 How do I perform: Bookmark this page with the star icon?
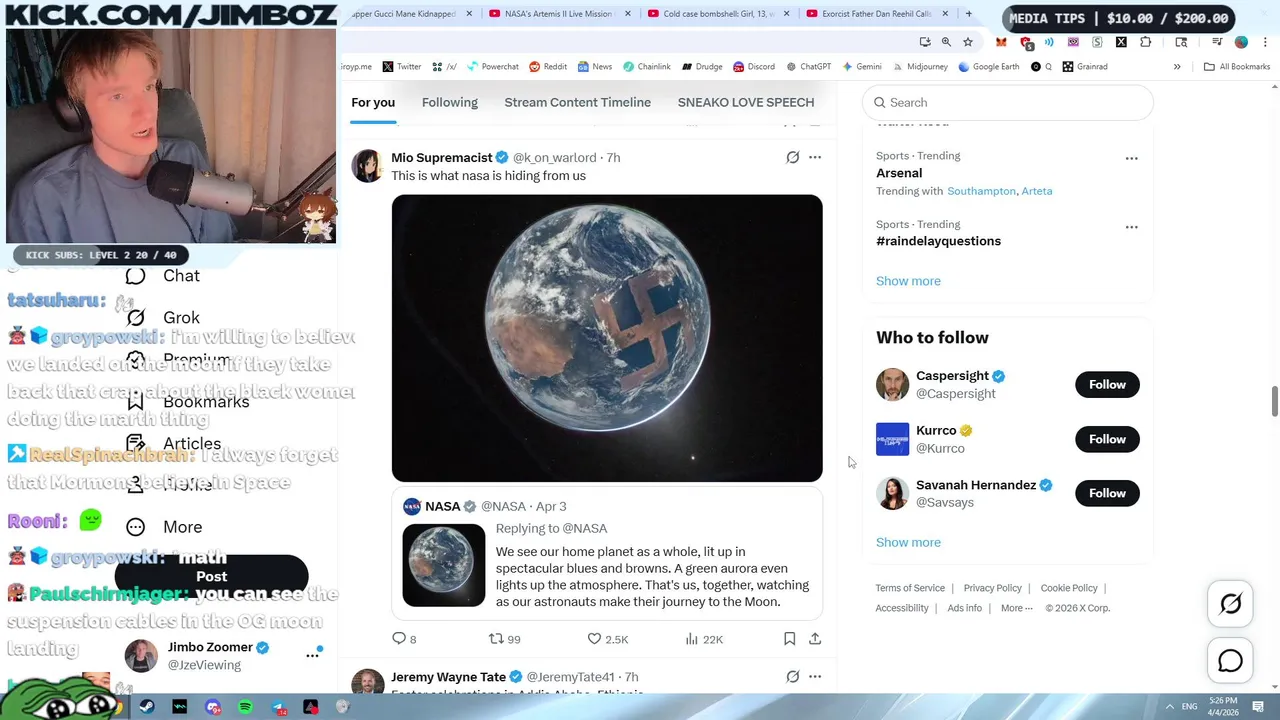pyautogui.click(x=968, y=42)
